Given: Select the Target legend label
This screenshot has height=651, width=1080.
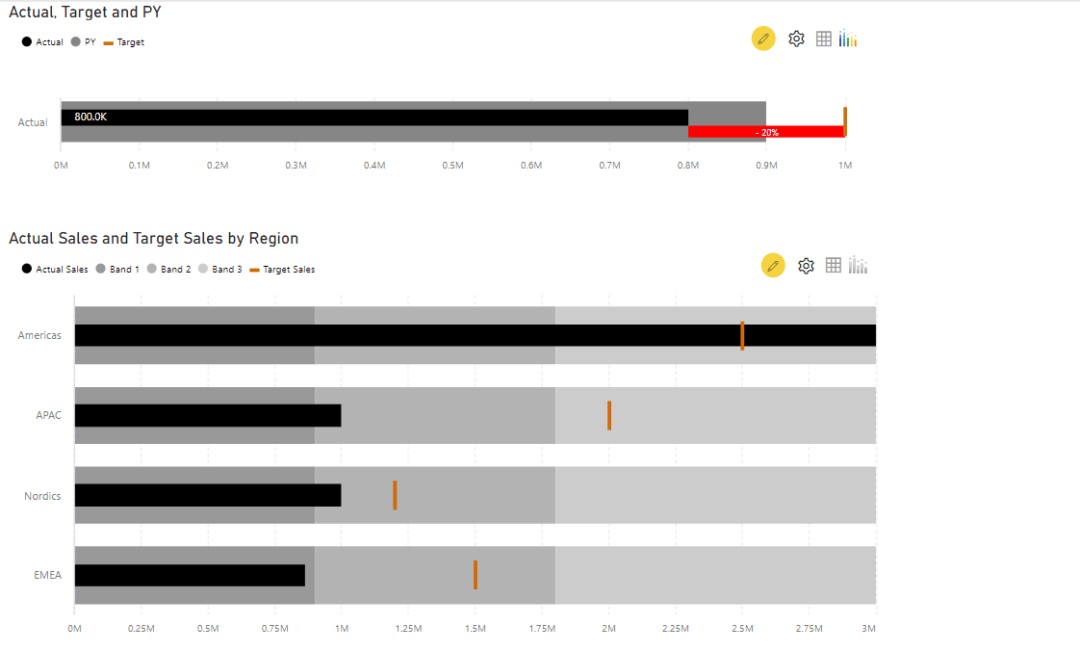Looking at the screenshot, I should tap(130, 42).
